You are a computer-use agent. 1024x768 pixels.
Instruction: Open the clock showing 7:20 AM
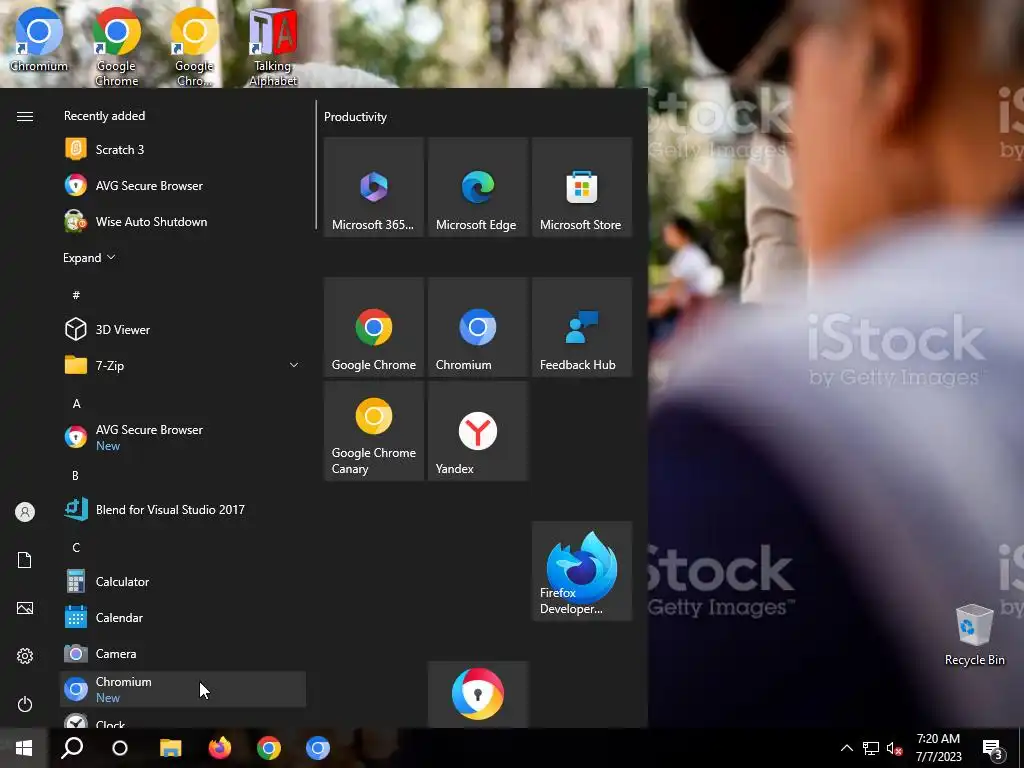[x=938, y=748]
